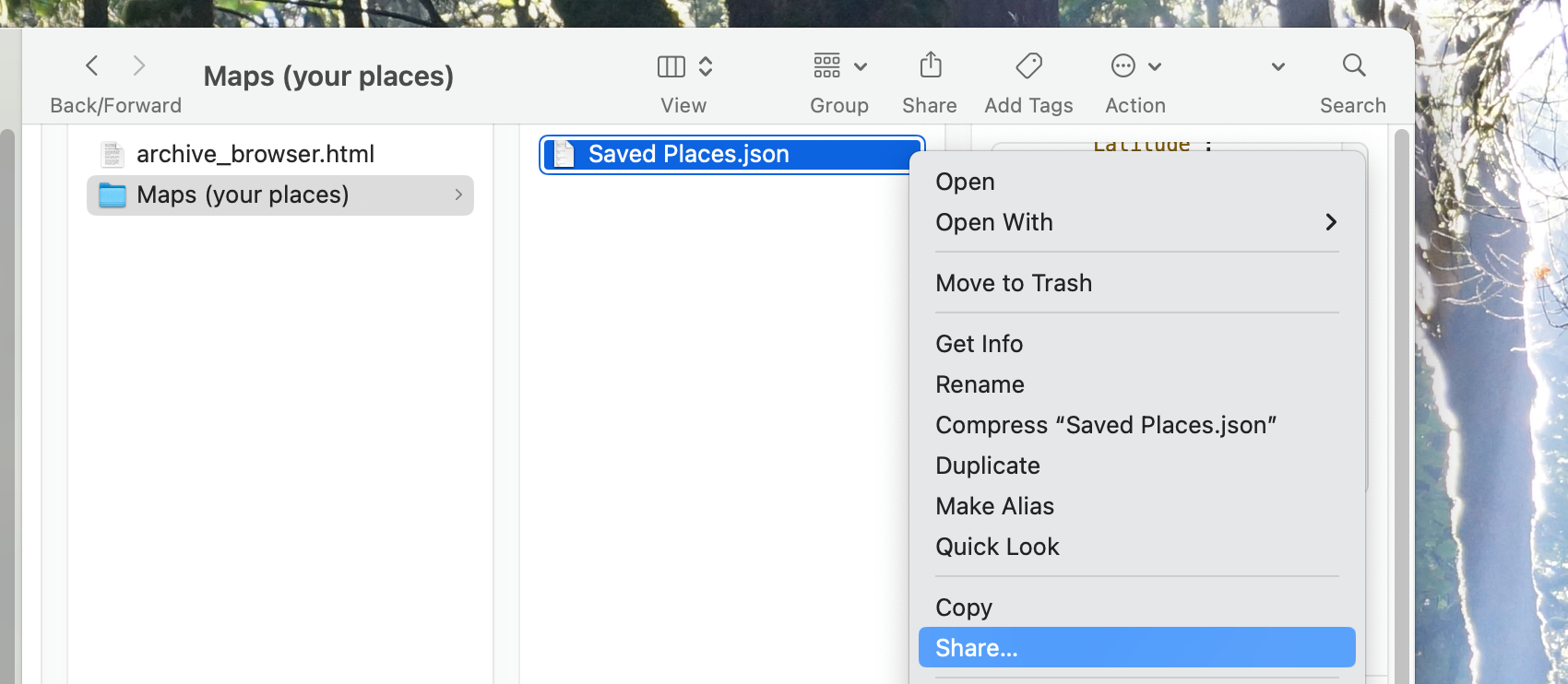Select the highlighted Saved Places.json file
This screenshot has width=1568, height=684.
coord(687,154)
